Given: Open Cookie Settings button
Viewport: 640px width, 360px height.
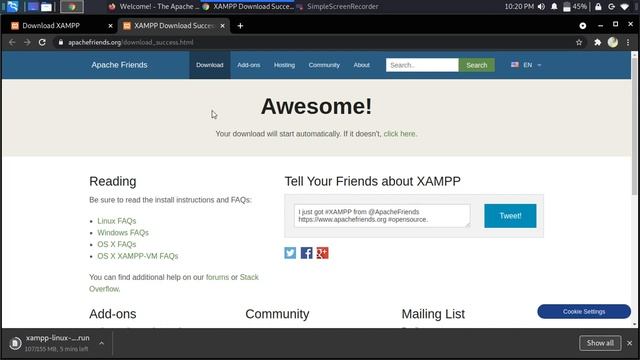Looking at the screenshot, I should (x=584, y=311).
